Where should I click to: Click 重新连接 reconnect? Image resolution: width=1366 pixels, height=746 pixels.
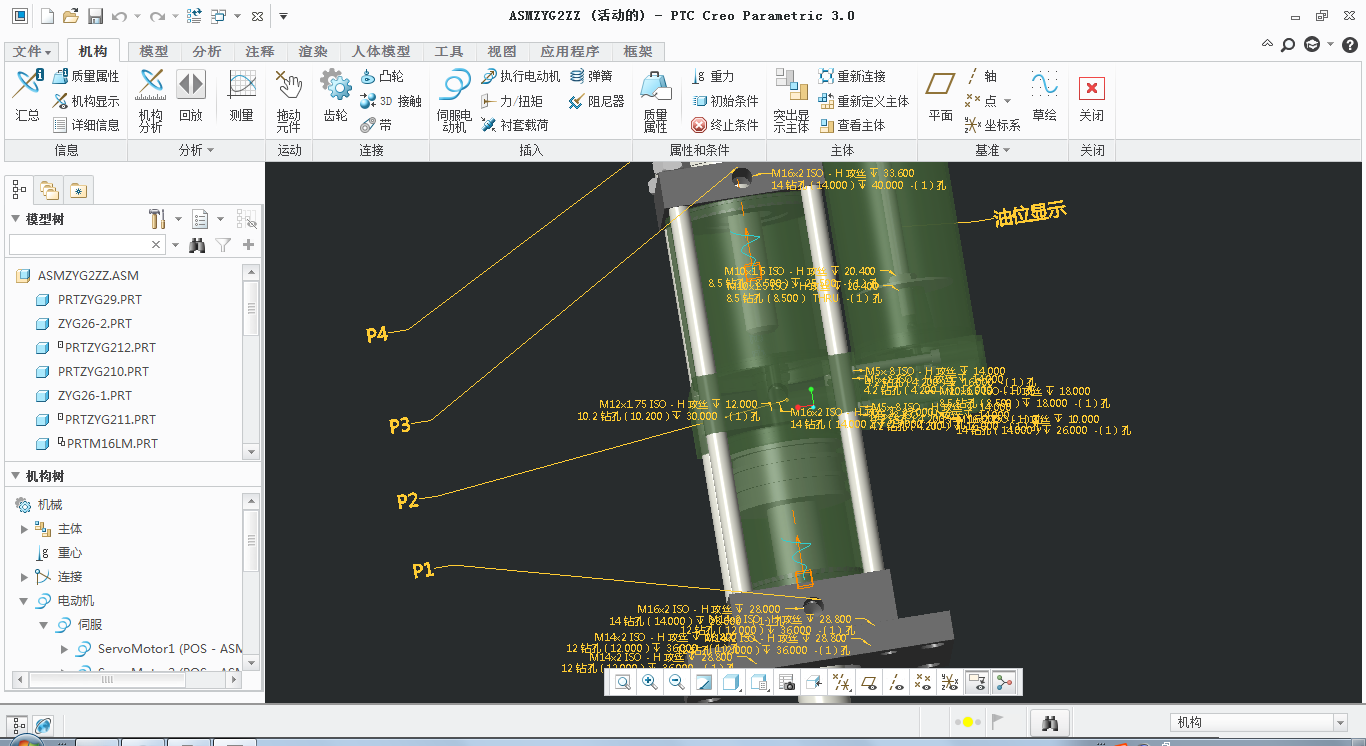(852, 76)
